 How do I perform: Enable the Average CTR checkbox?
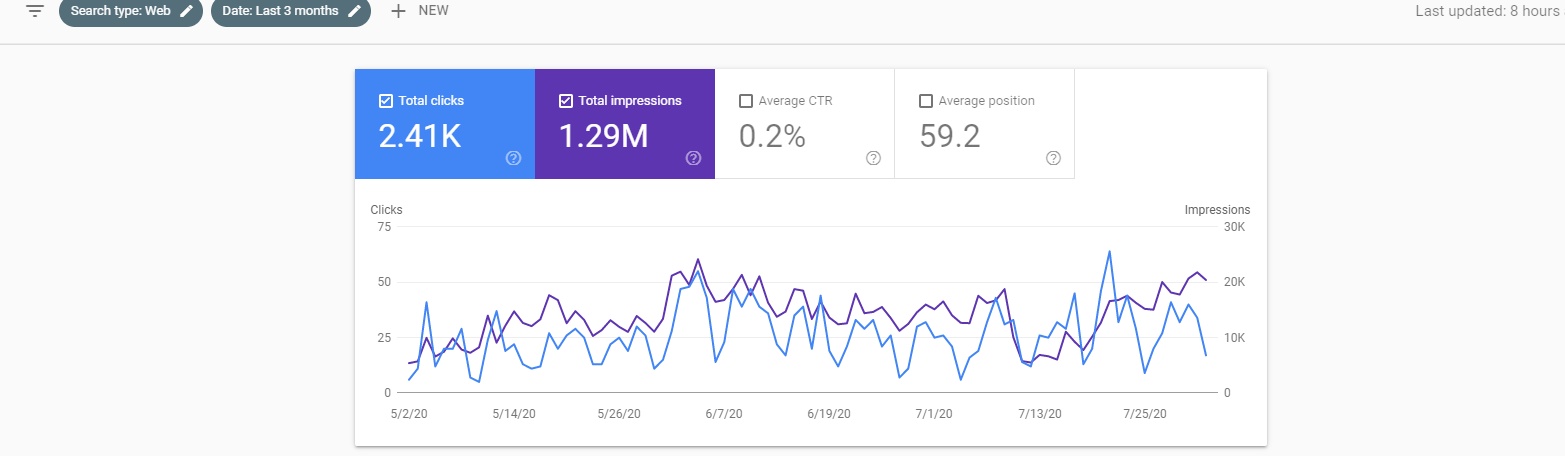[745, 101]
